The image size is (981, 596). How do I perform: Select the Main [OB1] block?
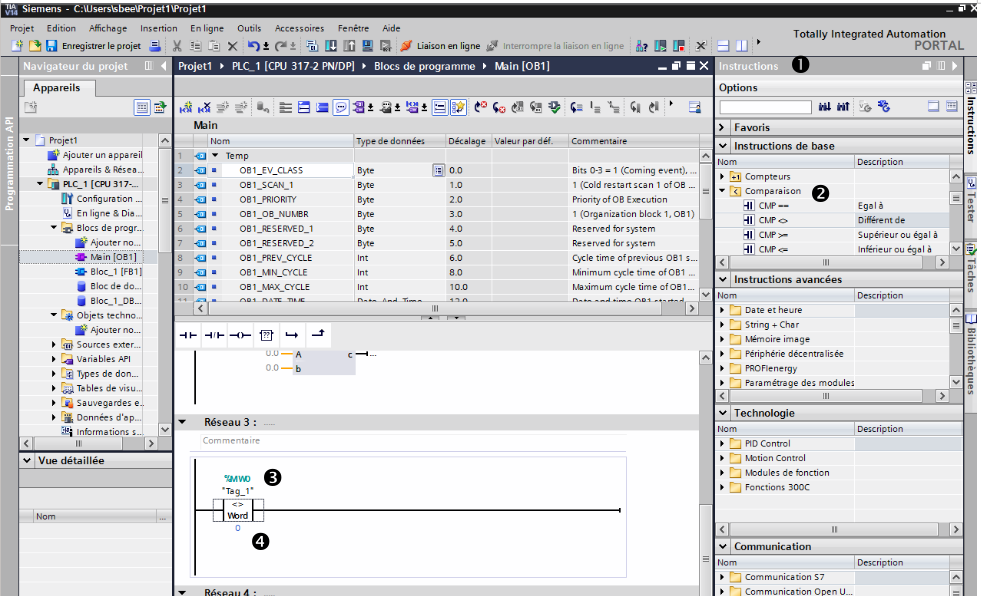pos(112,257)
